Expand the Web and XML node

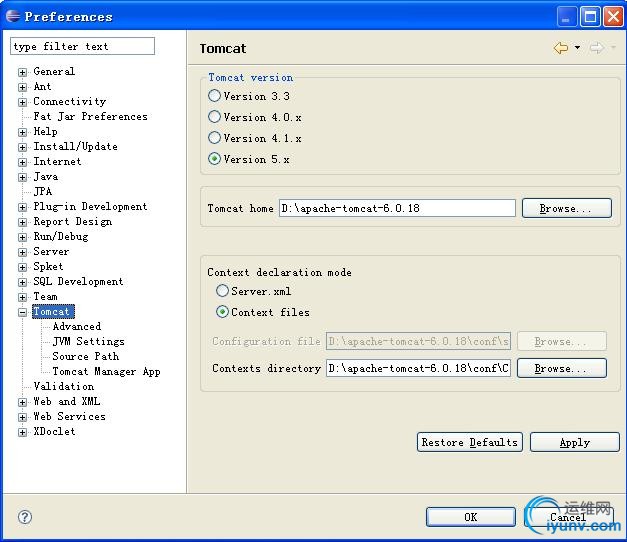coord(22,402)
